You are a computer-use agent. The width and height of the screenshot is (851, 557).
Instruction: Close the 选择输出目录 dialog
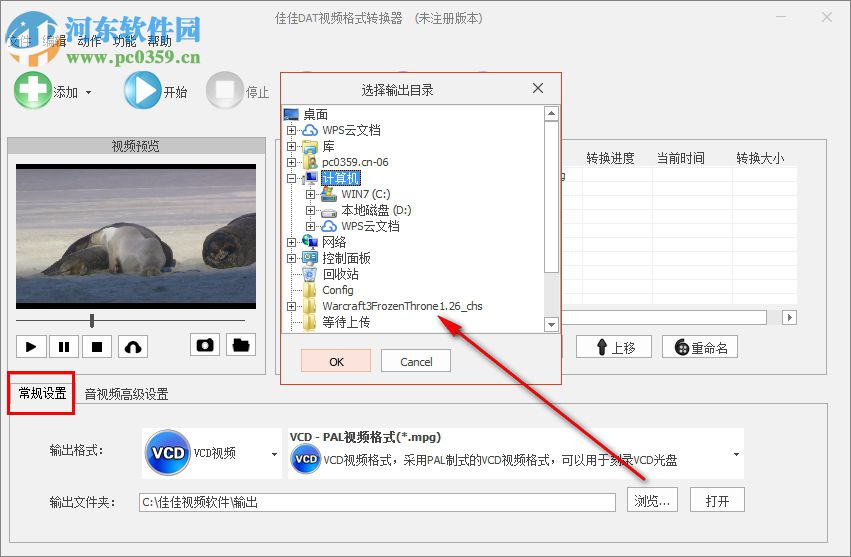click(x=538, y=88)
